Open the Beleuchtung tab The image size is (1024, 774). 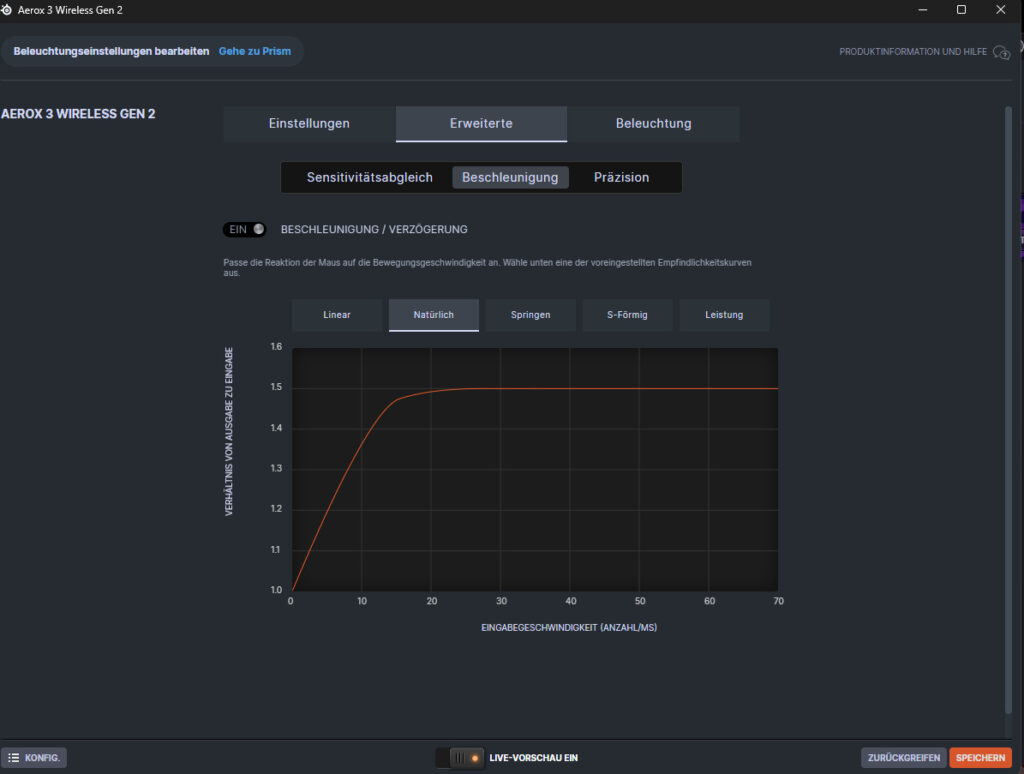pyautogui.click(x=653, y=124)
